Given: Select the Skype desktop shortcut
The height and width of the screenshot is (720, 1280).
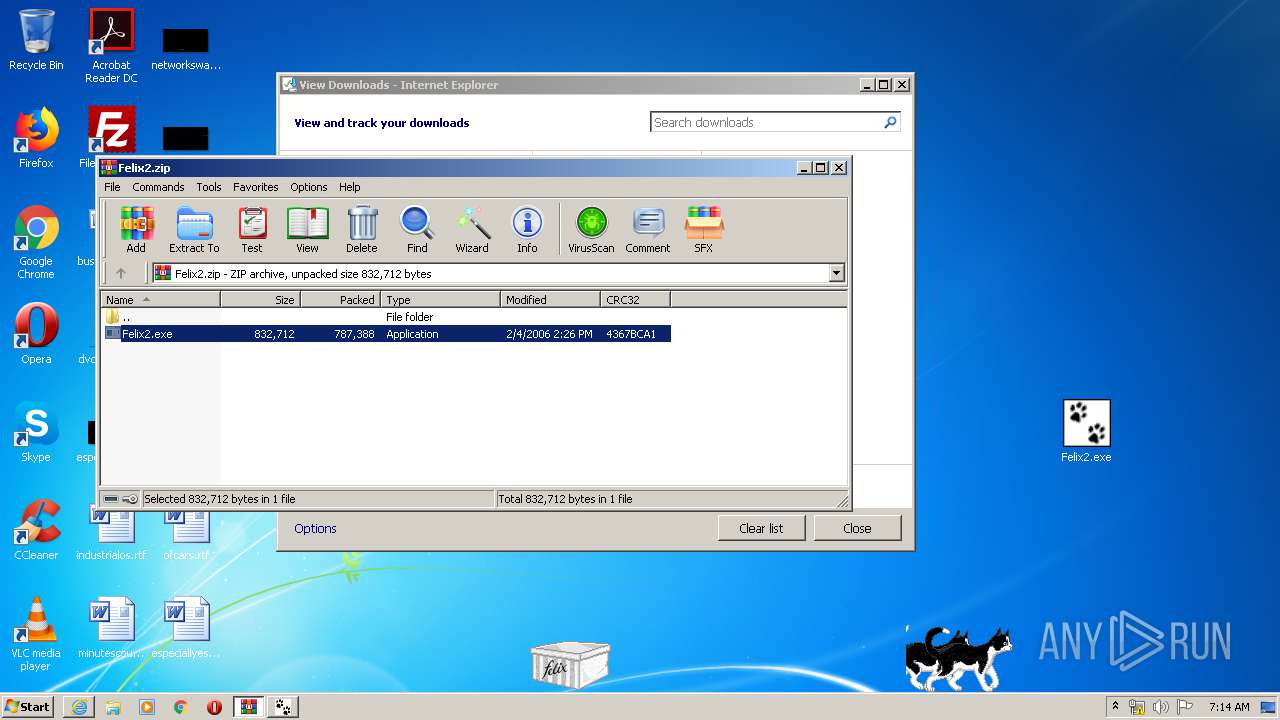Looking at the screenshot, I should pos(36,432).
